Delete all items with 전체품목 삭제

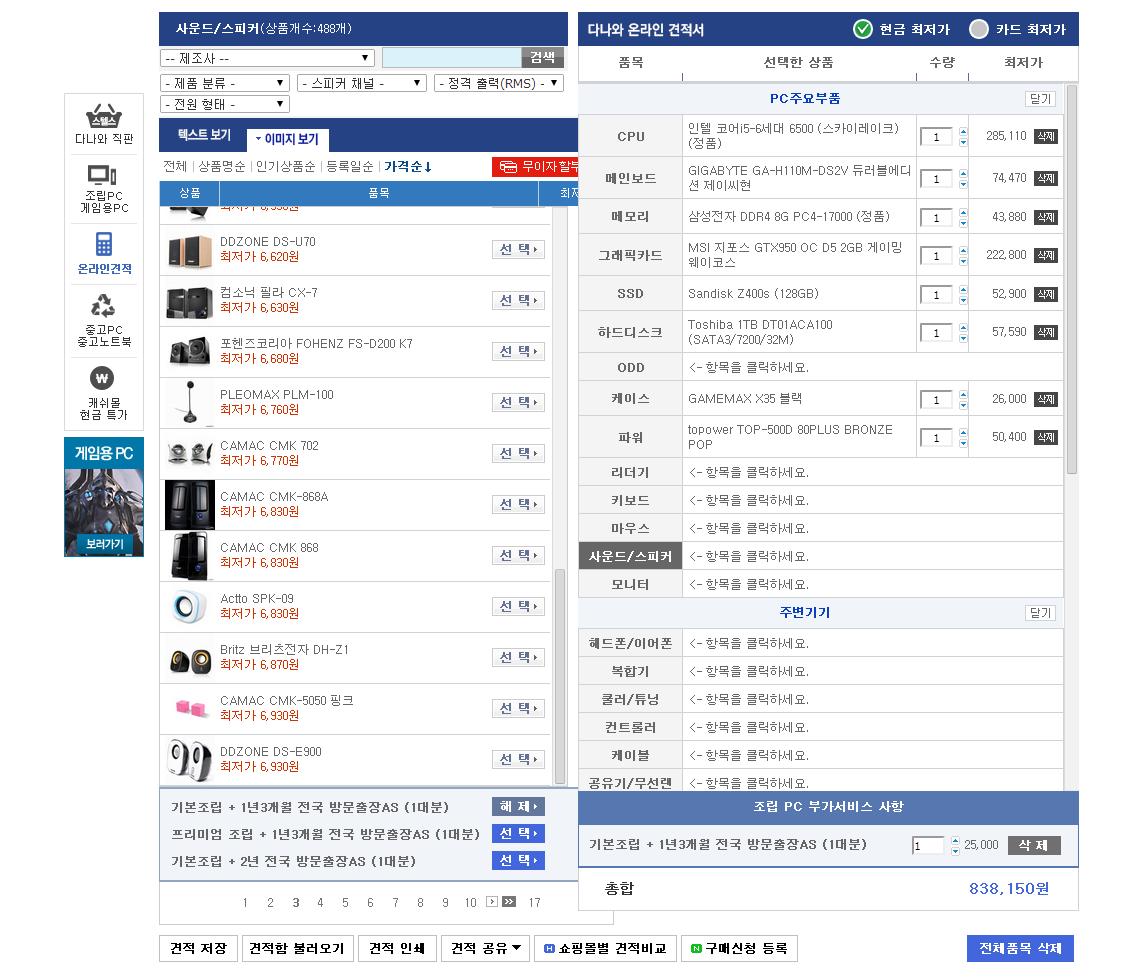tap(1019, 948)
